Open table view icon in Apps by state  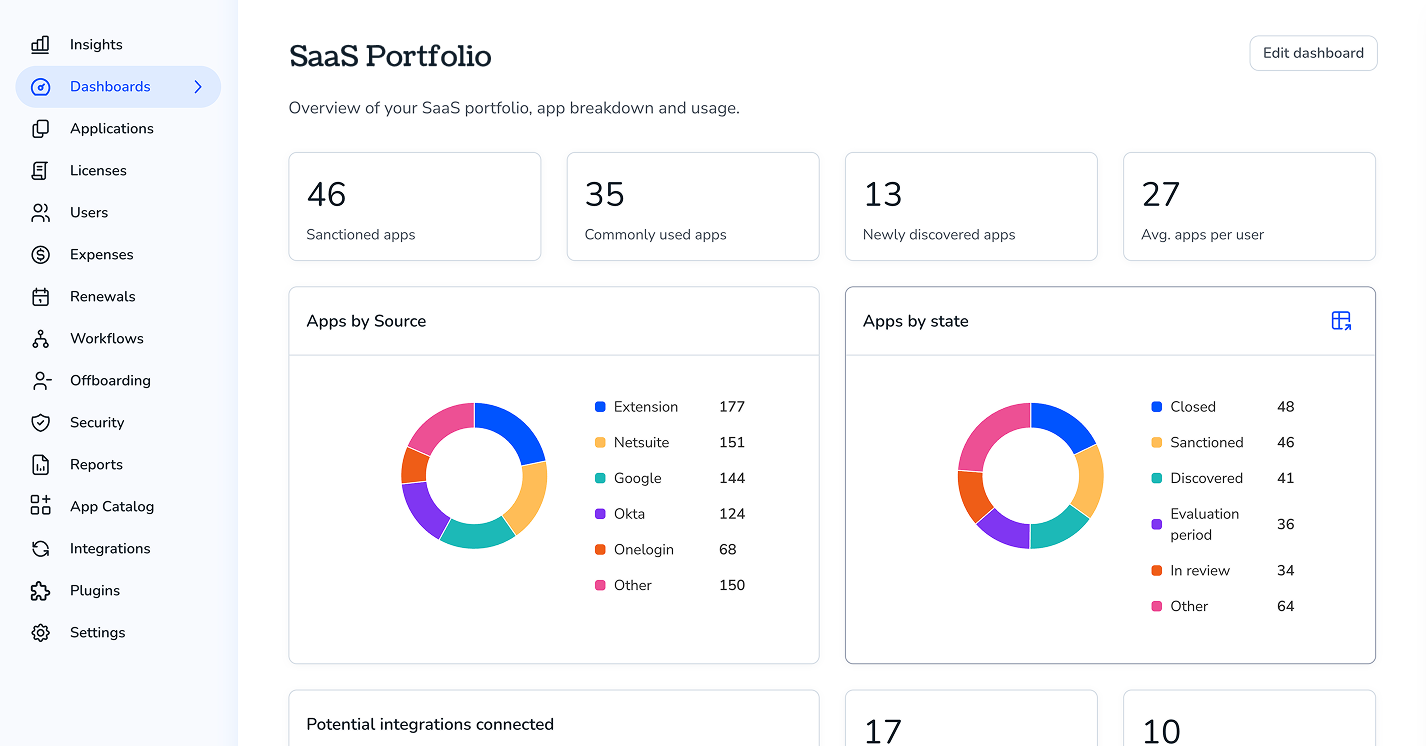[x=1341, y=321]
